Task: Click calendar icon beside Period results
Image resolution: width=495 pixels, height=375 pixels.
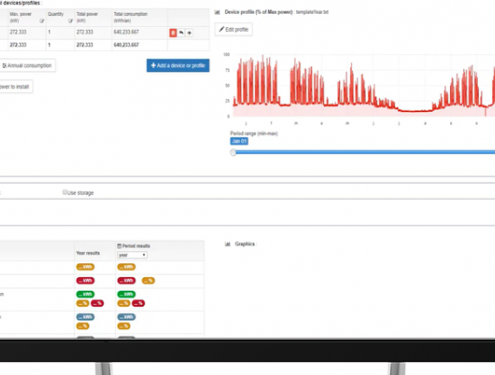Action: click(119, 246)
